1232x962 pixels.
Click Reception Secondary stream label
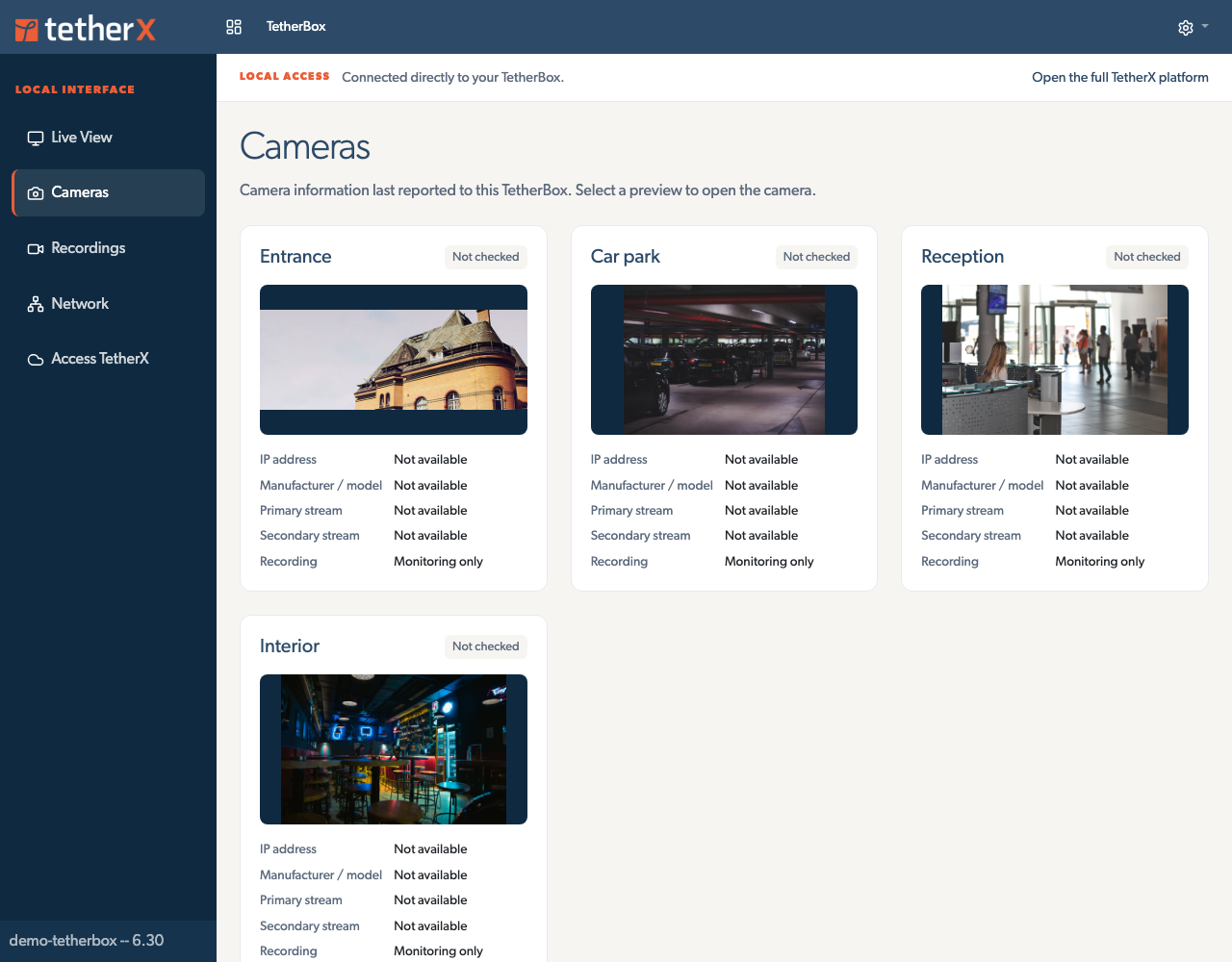coord(971,536)
